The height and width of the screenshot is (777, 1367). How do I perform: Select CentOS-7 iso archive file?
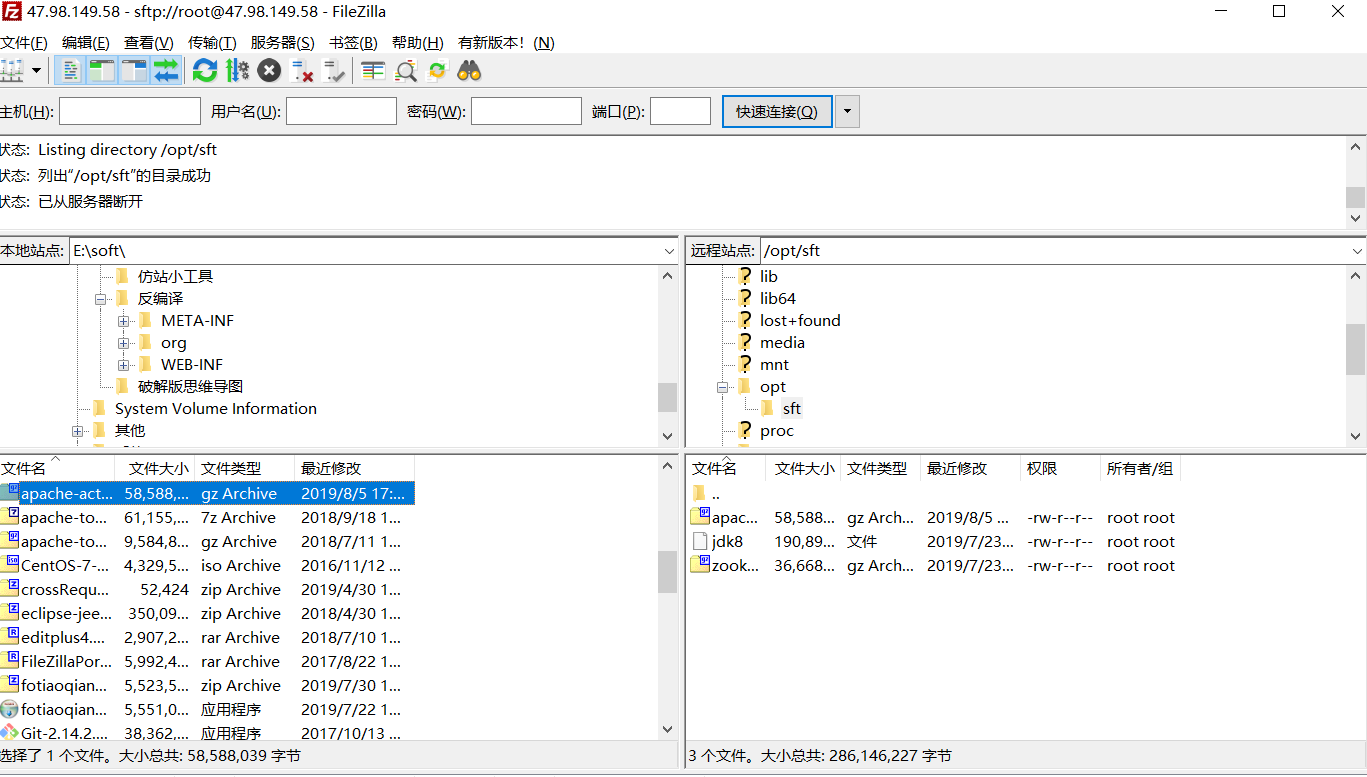point(207,566)
